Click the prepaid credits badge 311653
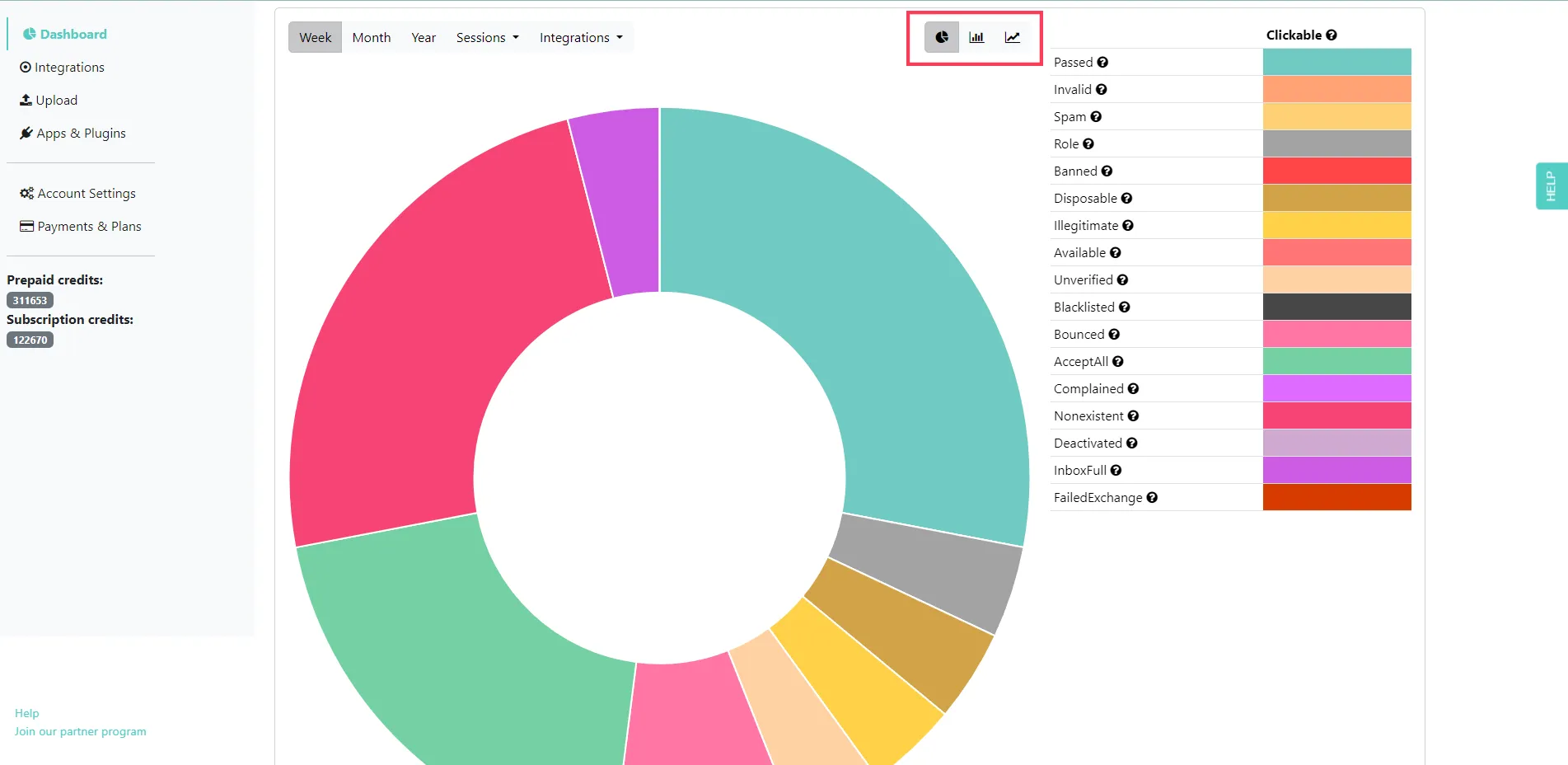 [30, 300]
